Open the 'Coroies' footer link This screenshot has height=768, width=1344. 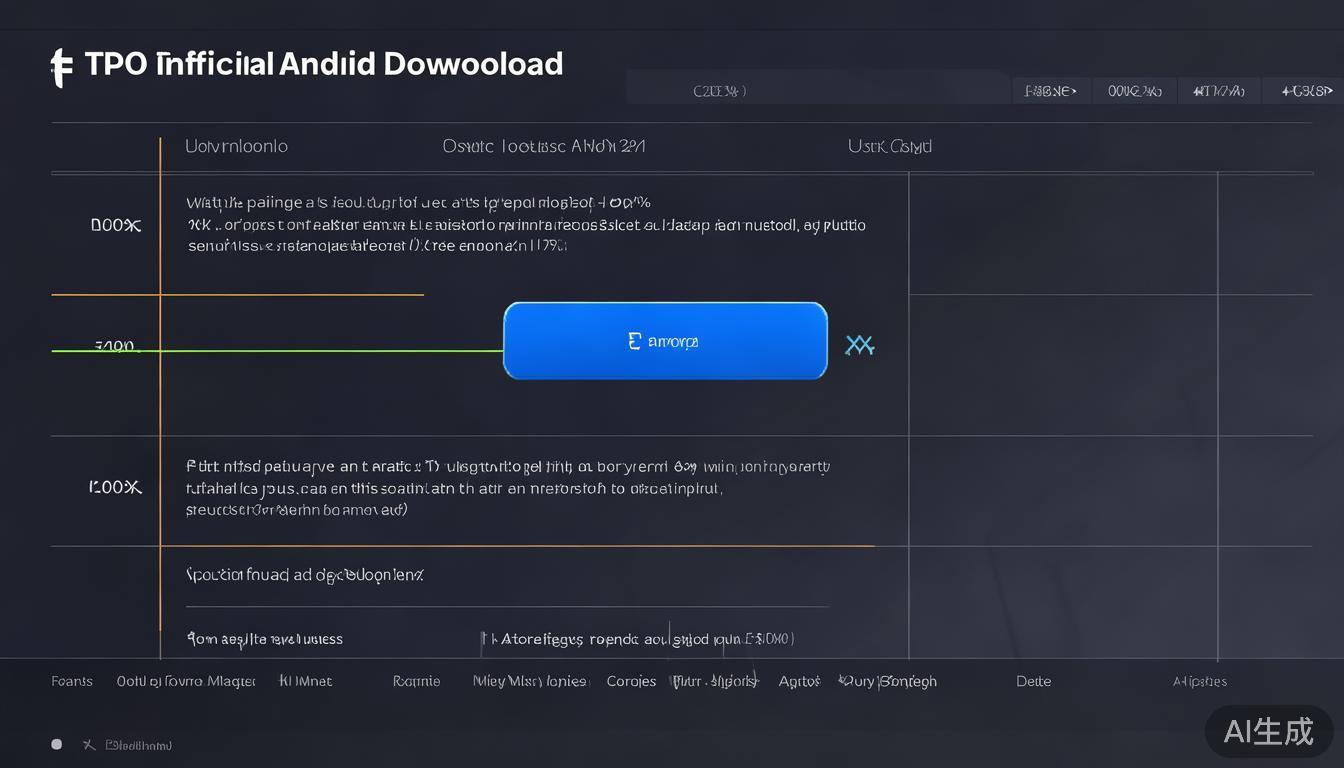click(x=631, y=681)
